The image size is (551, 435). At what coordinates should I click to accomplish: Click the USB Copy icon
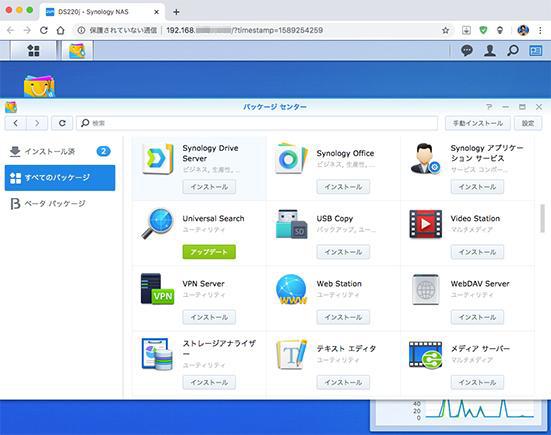tap(291, 224)
